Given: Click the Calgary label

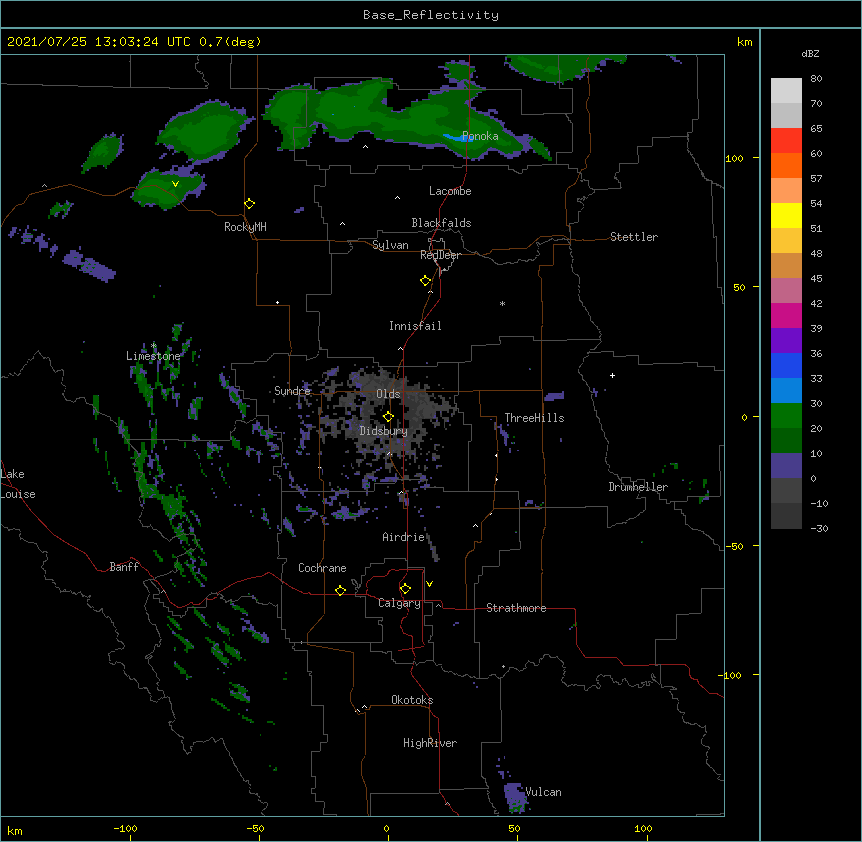Looking at the screenshot, I should point(400,603).
